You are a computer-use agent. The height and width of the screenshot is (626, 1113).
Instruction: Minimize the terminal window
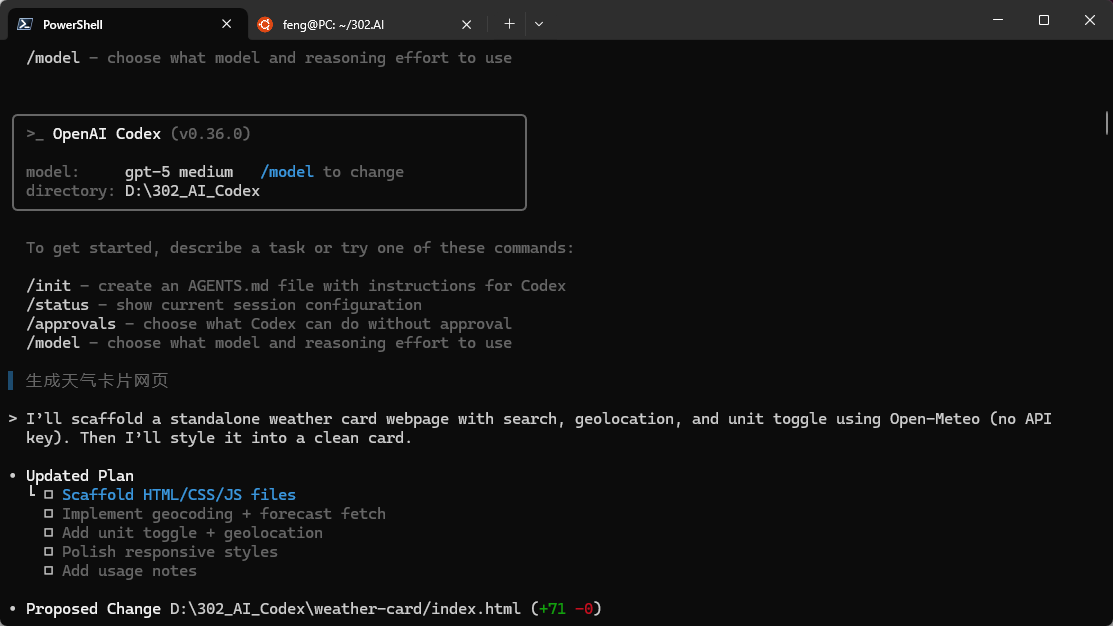[998, 20]
